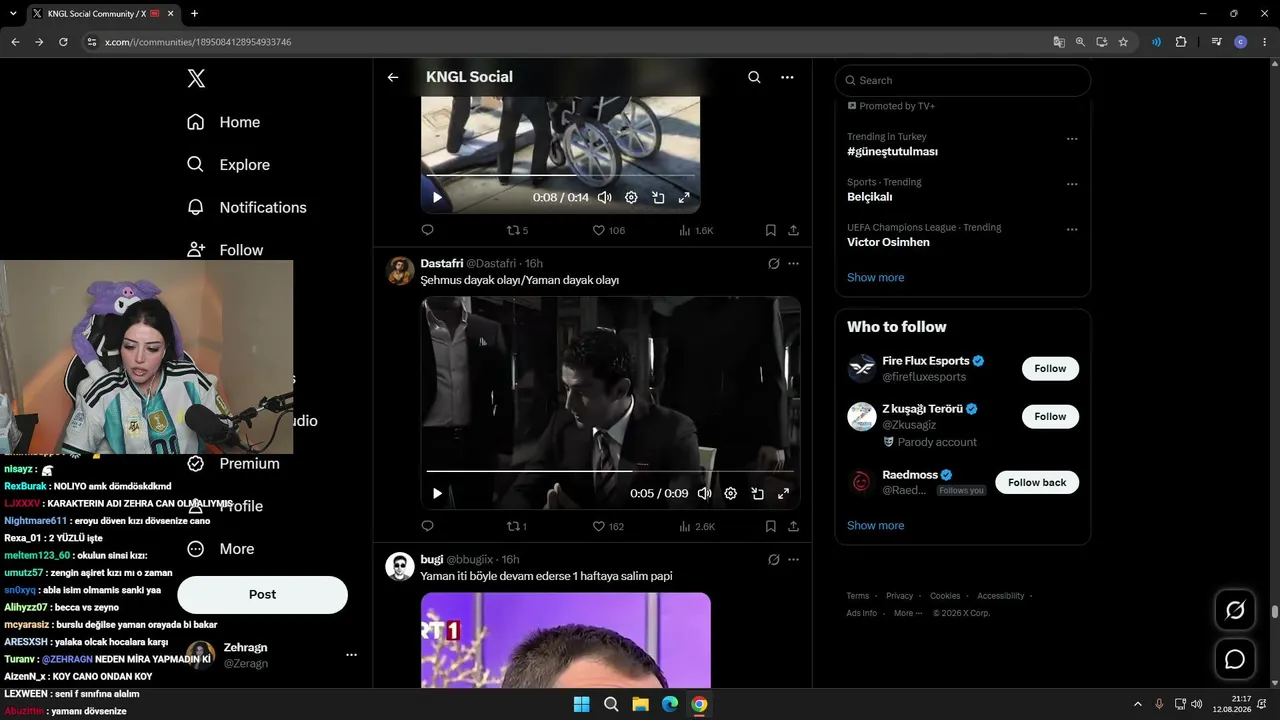Open Chrome extensions puzzle icon
The width and height of the screenshot is (1280, 720).
pyautogui.click(x=1181, y=42)
